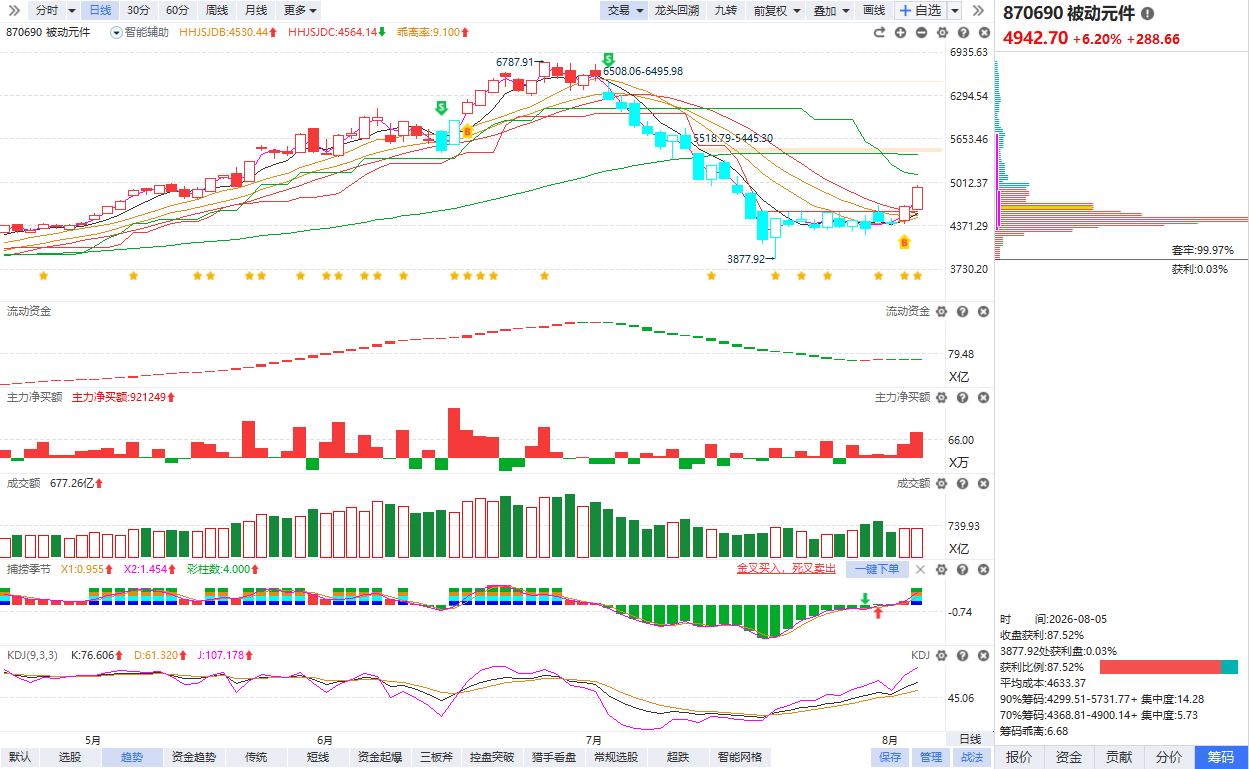Collapse left panel with double-chevron icon
Screen dimensions: 1249x769
[14, 10]
